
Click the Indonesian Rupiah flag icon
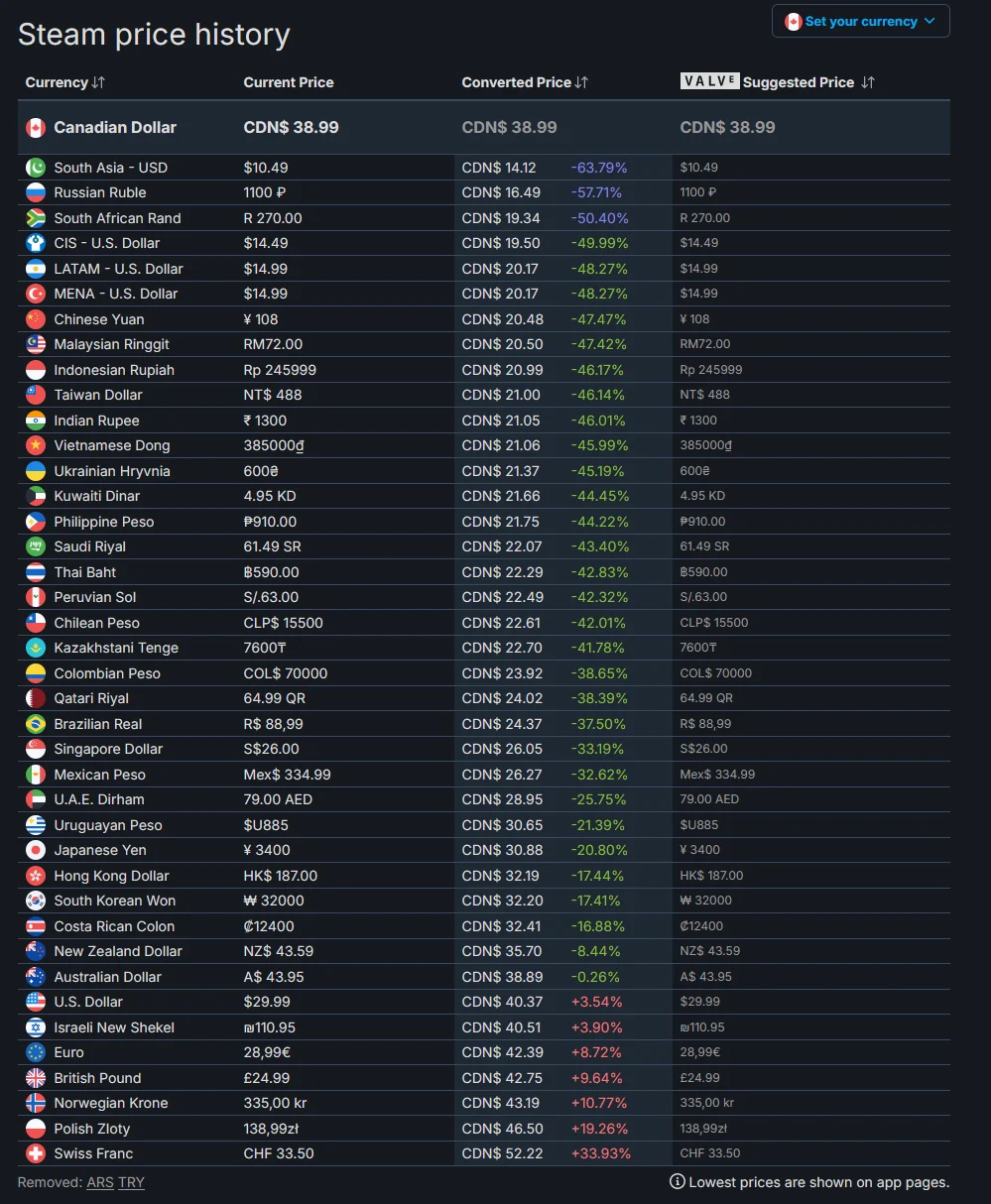click(x=36, y=370)
